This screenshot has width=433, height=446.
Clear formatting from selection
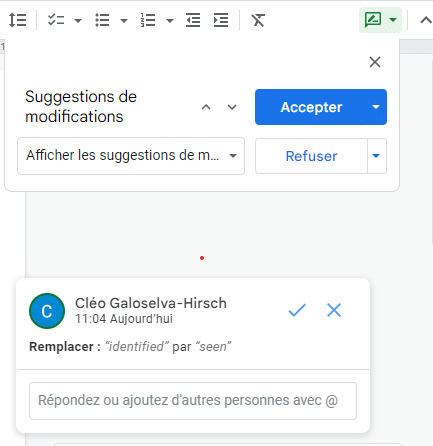[258, 20]
